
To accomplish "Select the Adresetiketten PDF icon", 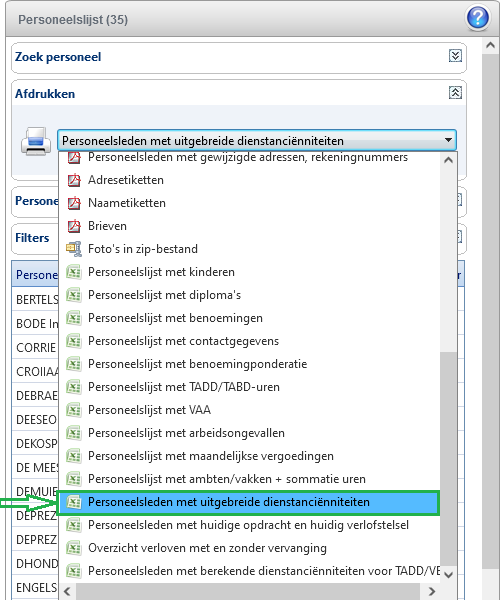I will coord(73,180).
